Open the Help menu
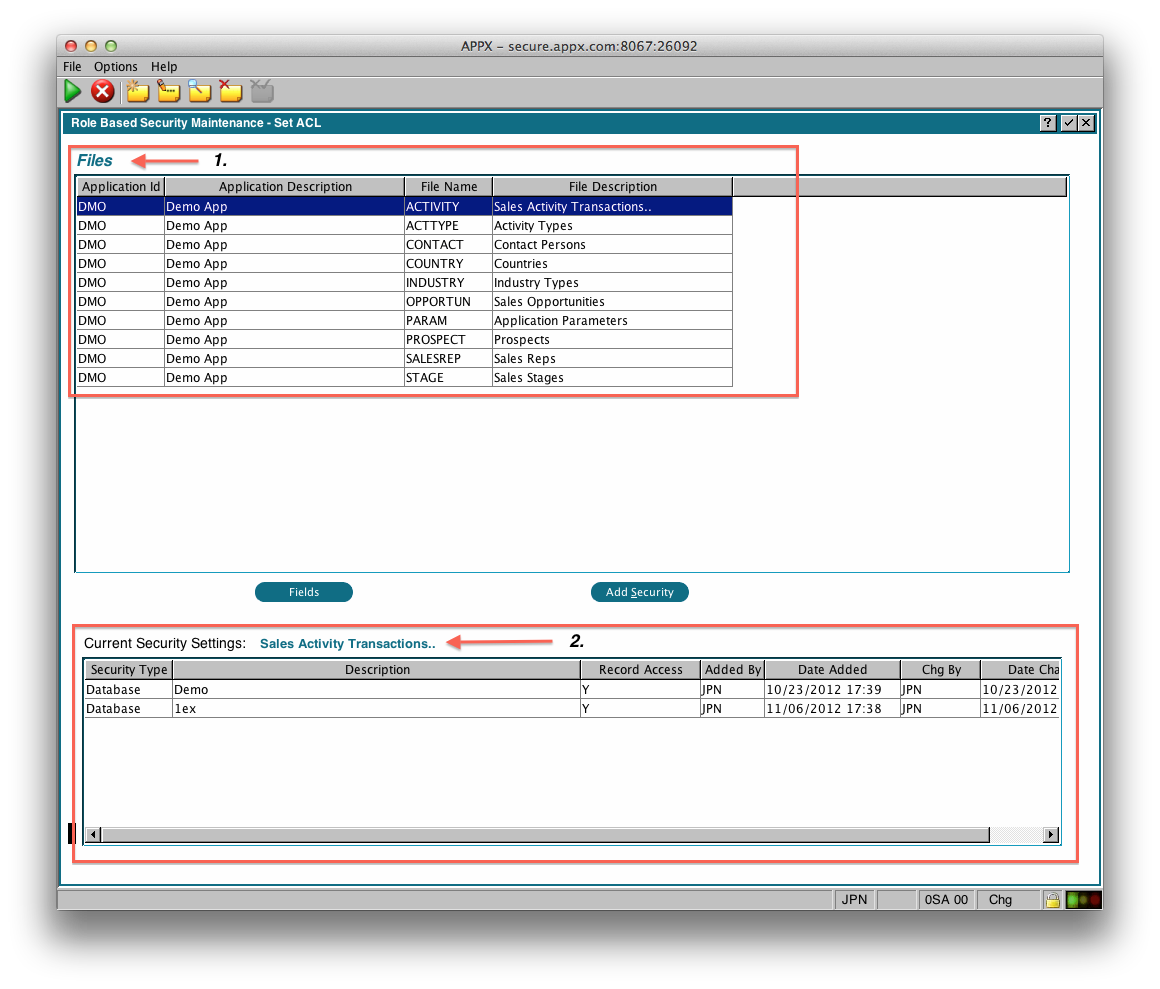The image size is (1160, 989). point(164,67)
